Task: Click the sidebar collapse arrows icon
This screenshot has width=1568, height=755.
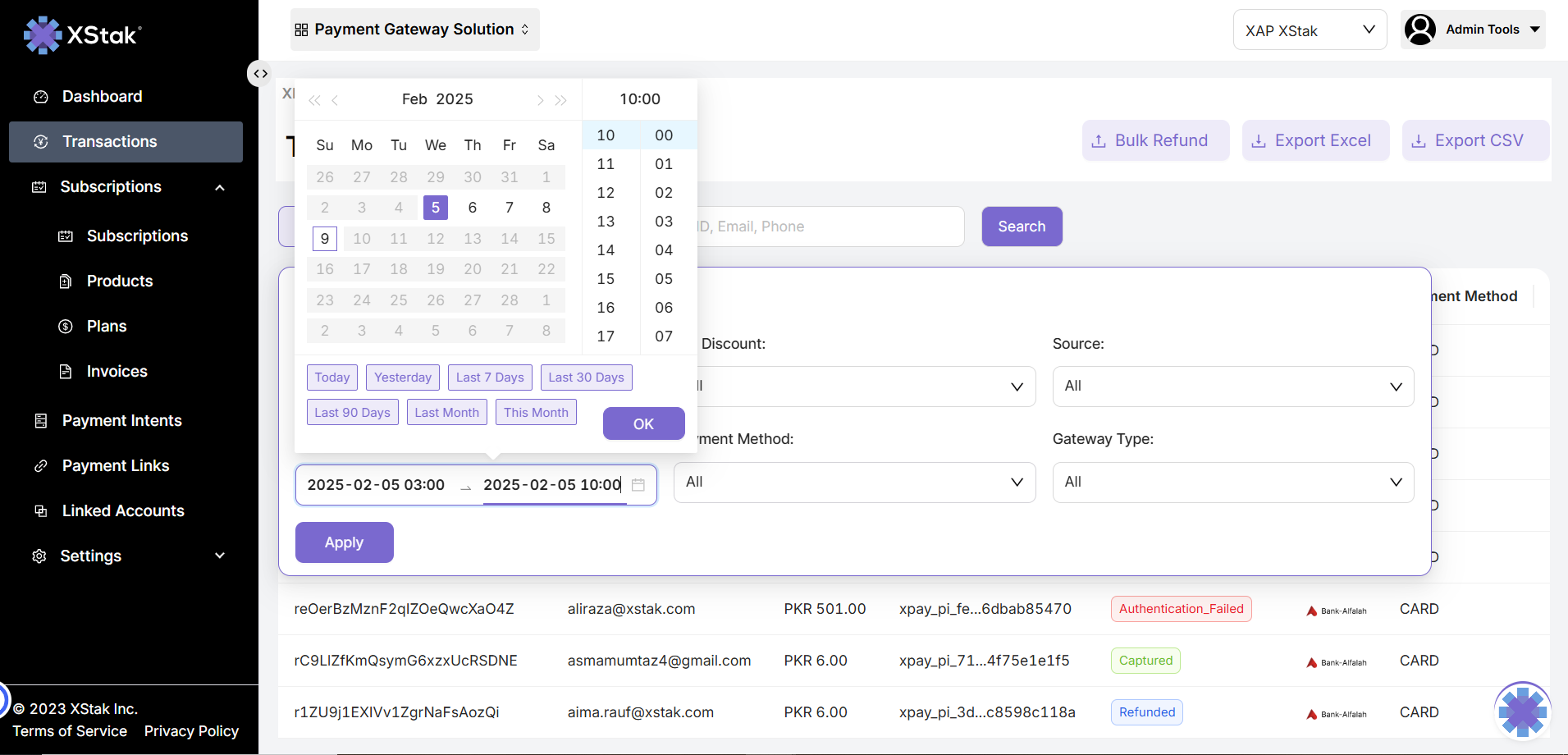Action: point(260,74)
